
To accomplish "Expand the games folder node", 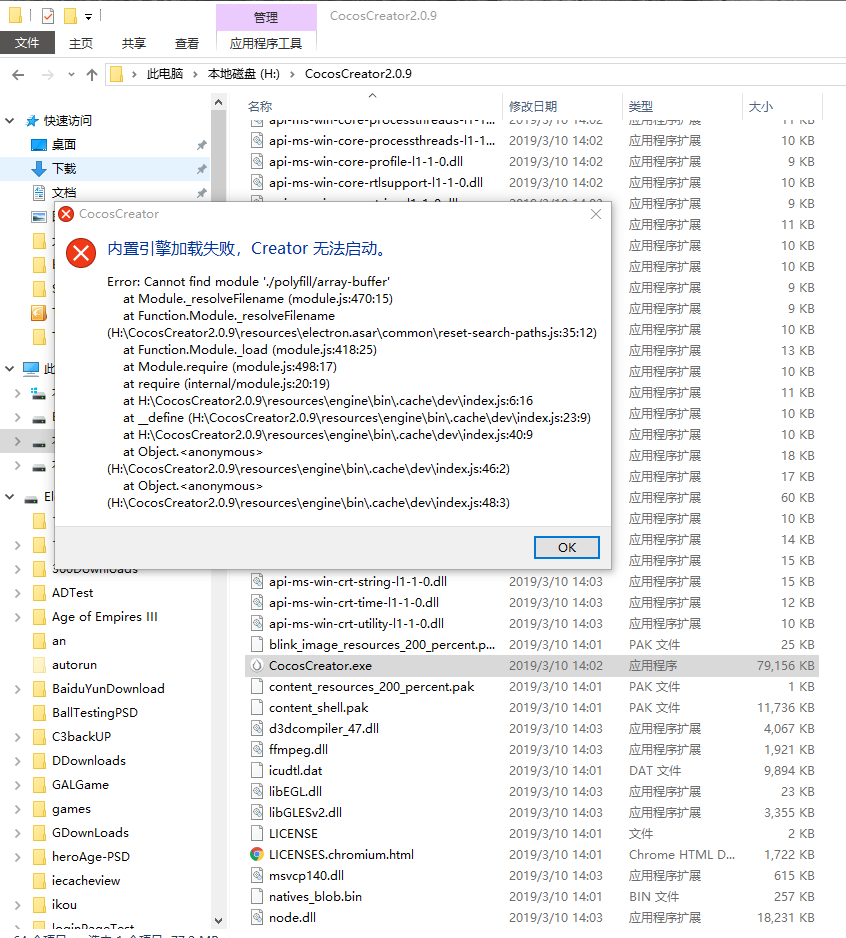I will (x=17, y=809).
